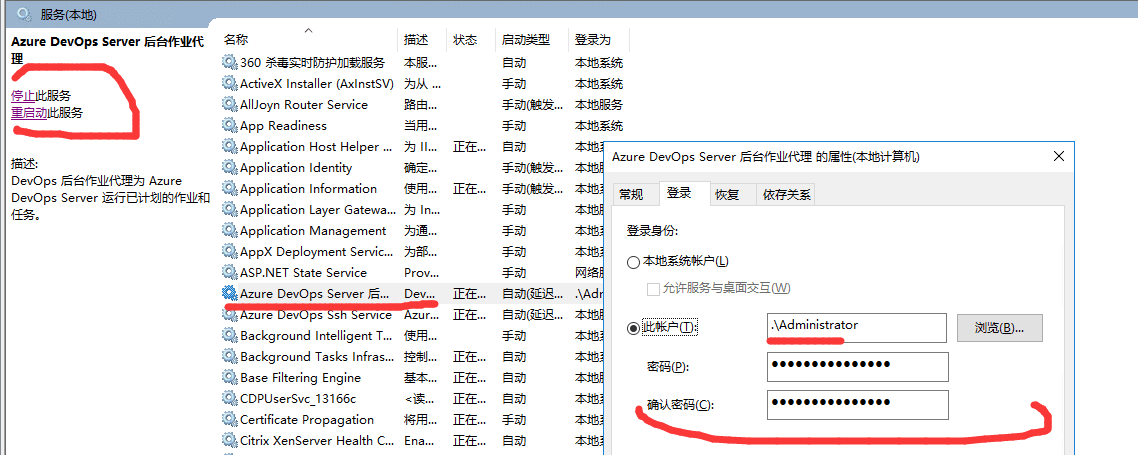Click the Base Filtering Engine gear icon
1138x455 pixels.
coord(230,377)
